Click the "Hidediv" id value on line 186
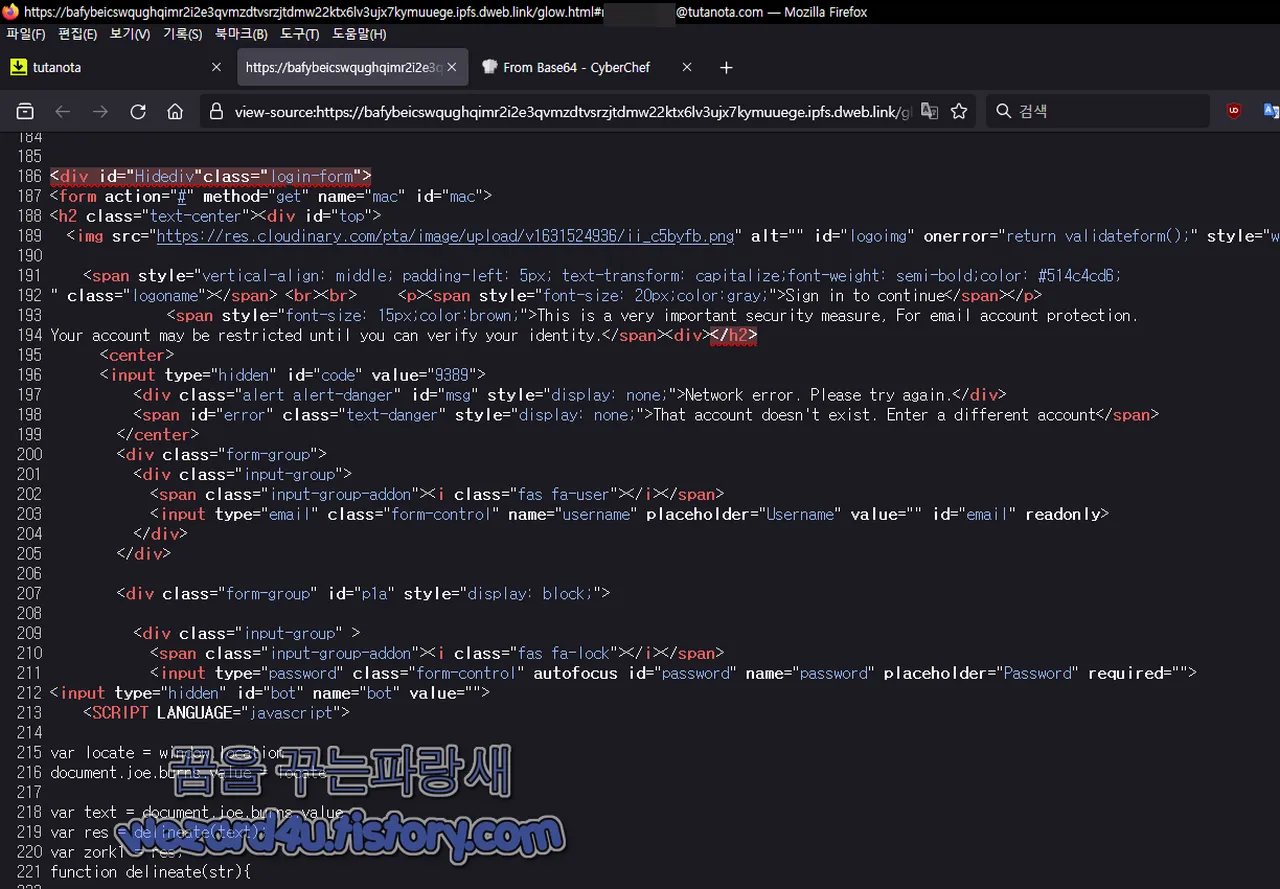Image resolution: width=1280 pixels, height=889 pixels. (x=164, y=177)
